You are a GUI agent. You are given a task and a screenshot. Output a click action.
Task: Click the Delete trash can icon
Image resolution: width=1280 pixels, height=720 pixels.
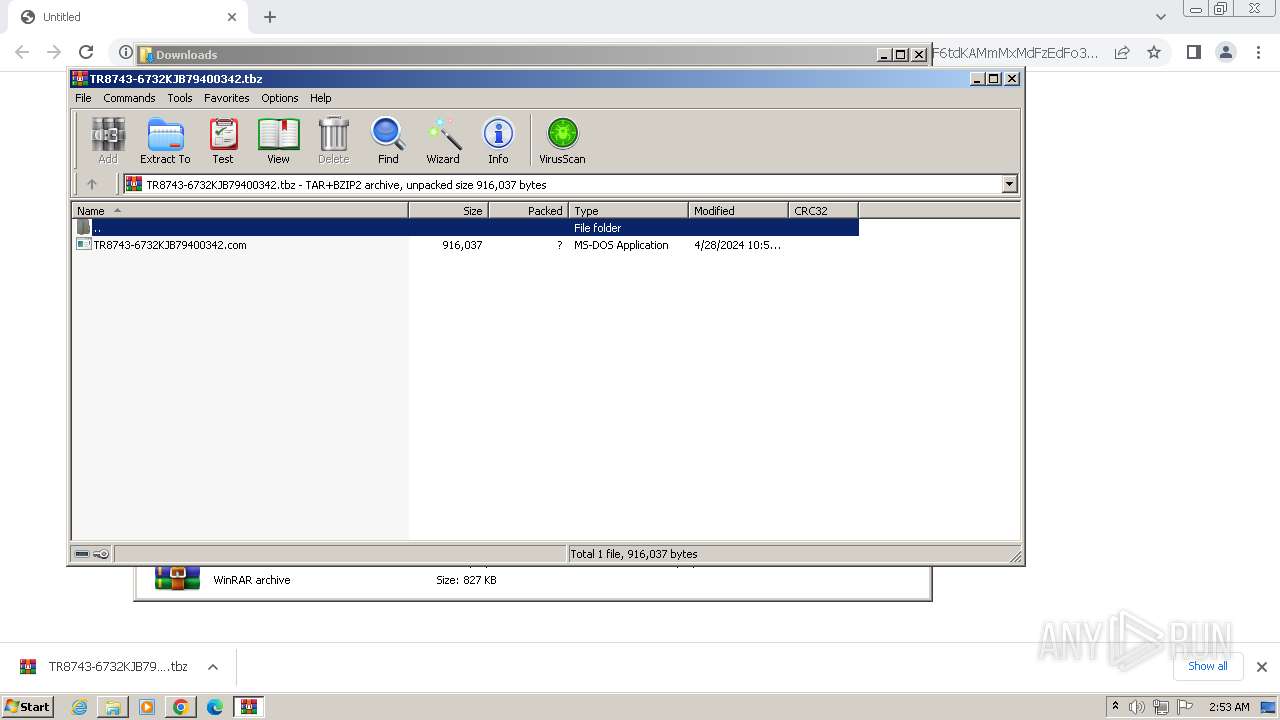click(x=334, y=140)
